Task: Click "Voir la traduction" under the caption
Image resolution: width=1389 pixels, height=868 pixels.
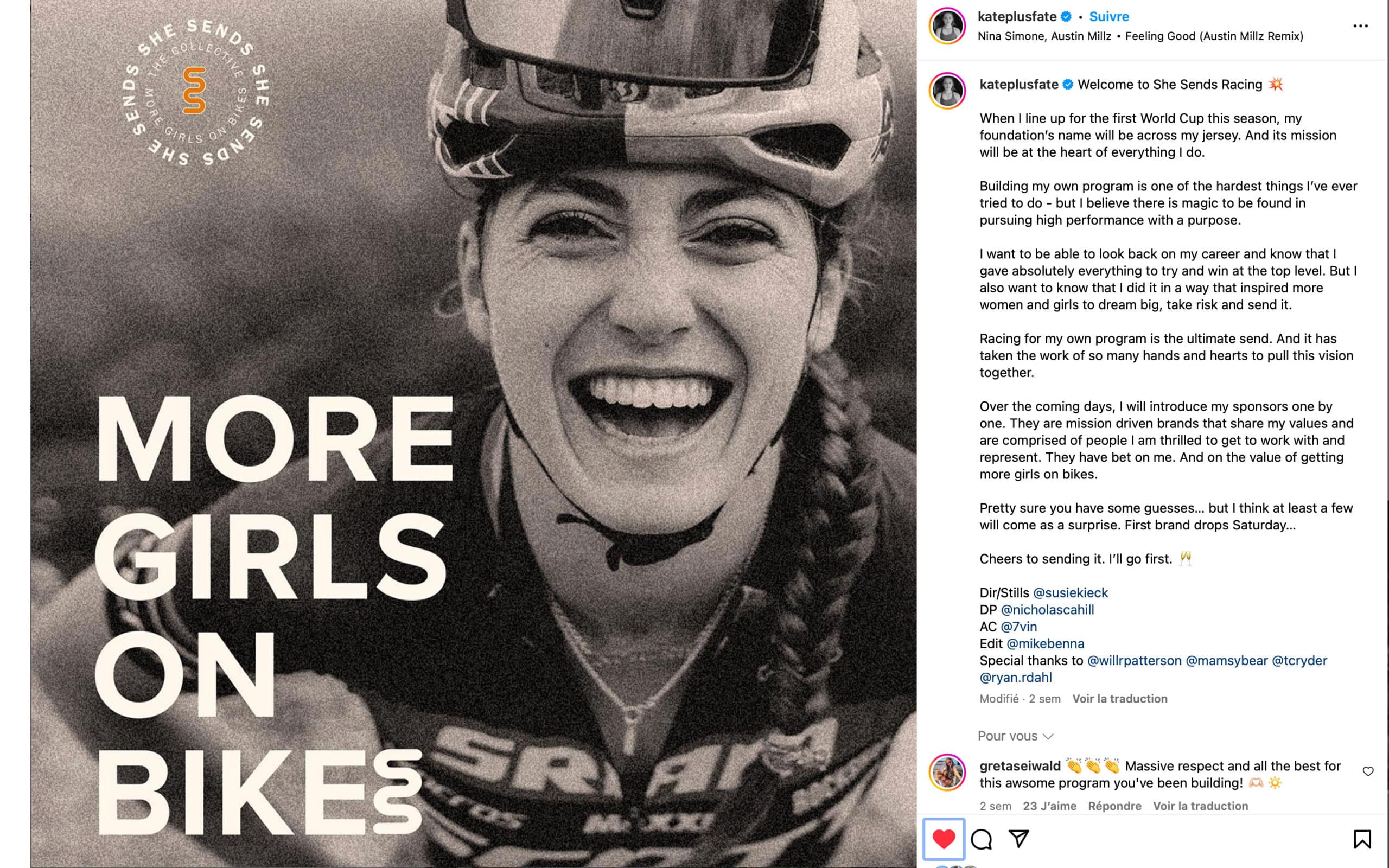Action: point(1120,699)
